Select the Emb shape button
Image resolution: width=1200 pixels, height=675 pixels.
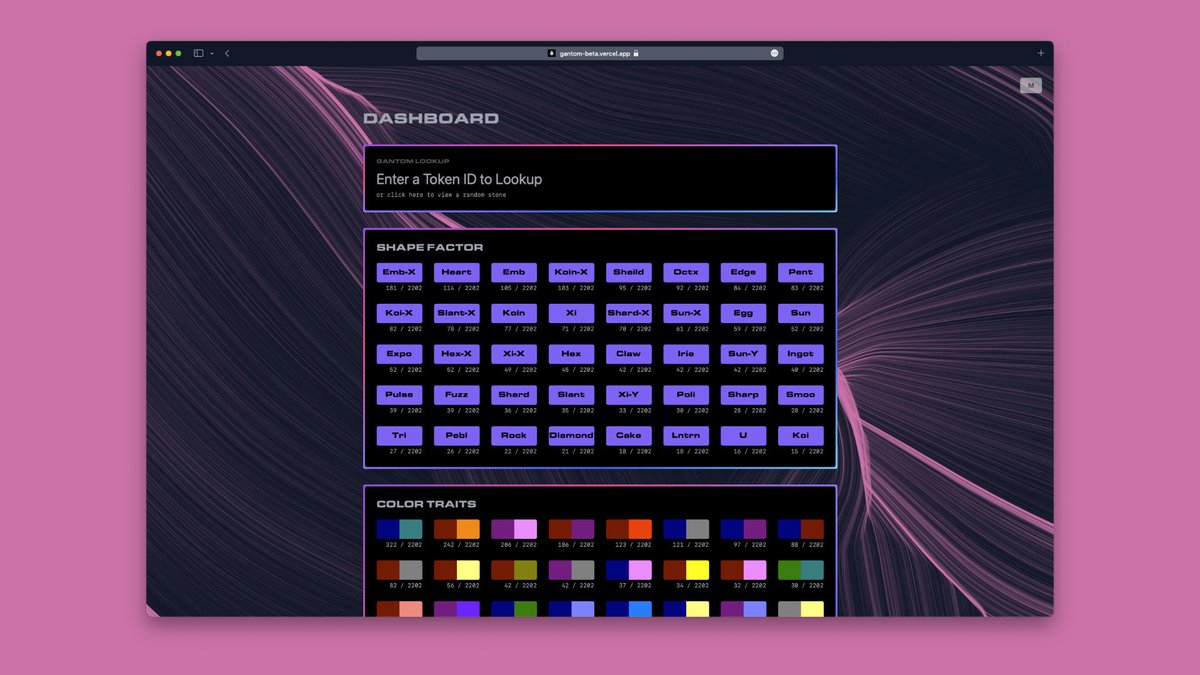click(x=514, y=272)
